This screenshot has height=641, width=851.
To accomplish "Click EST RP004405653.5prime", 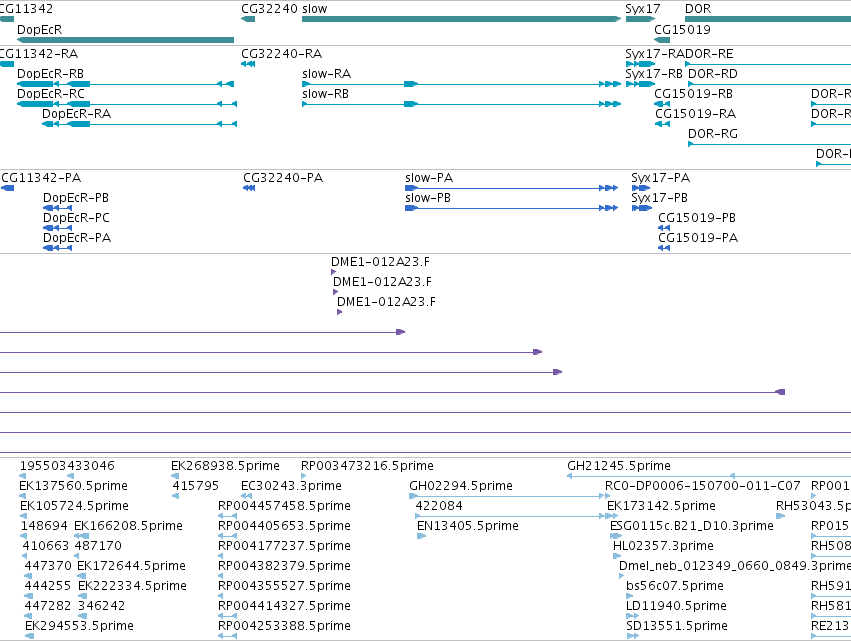I will tap(284, 526).
